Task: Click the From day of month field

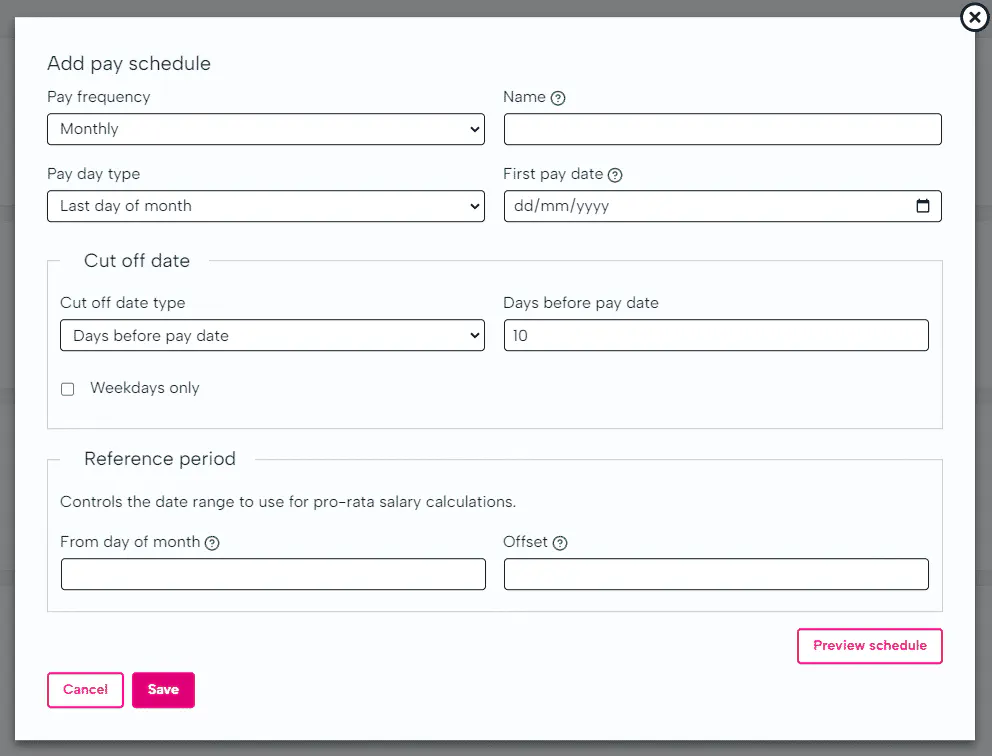Action: (x=273, y=574)
